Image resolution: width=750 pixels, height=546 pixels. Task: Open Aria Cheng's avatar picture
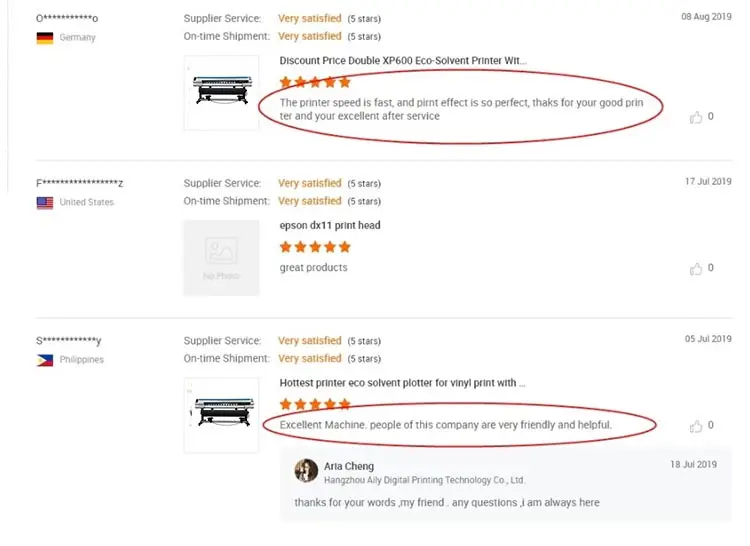point(307,471)
